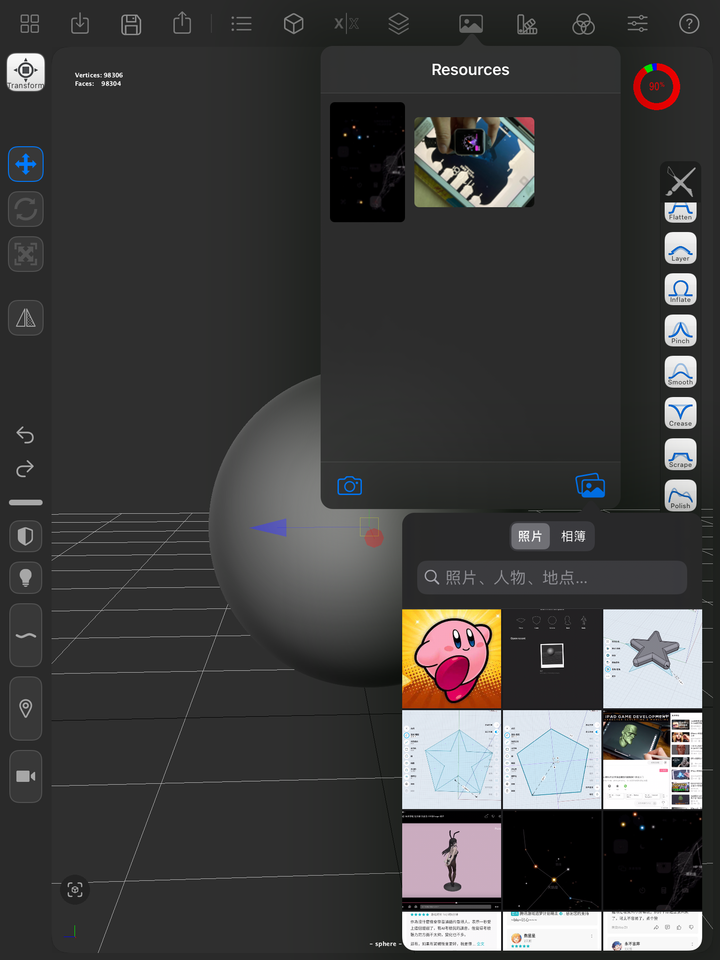This screenshot has width=720, height=960.
Task: Undo the last action
Action: (x=25, y=435)
